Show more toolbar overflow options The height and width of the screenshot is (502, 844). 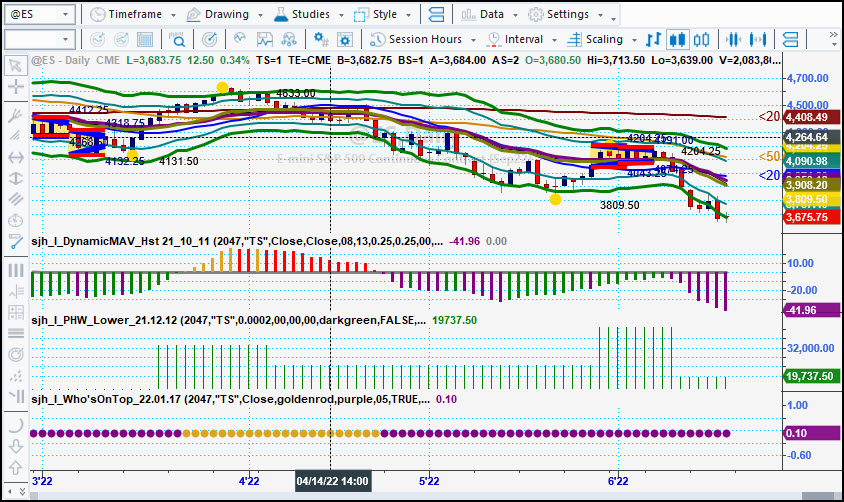click(x=834, y=39)
